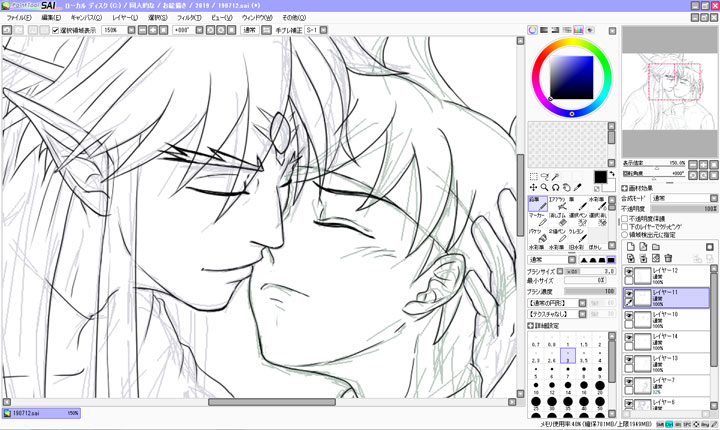Create a new normal layer
Image resolution: width=720 pixels, height=430 pixels.
tap(631, 247)
